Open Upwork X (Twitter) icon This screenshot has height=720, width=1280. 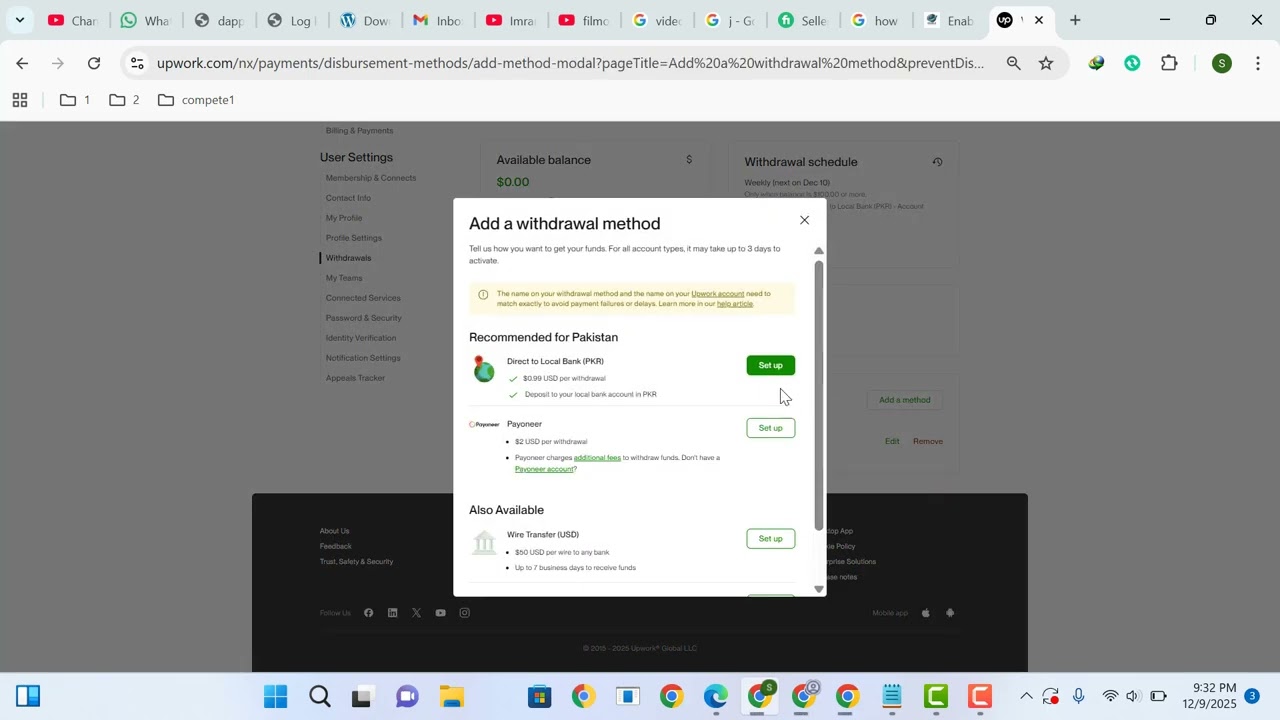pos(416,613)
